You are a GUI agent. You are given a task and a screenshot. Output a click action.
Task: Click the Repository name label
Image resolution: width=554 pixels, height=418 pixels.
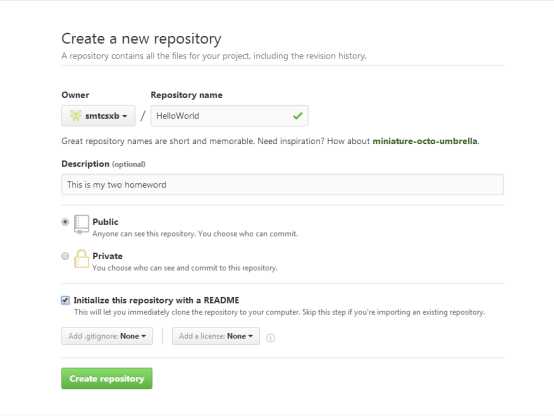pos(187,95)
